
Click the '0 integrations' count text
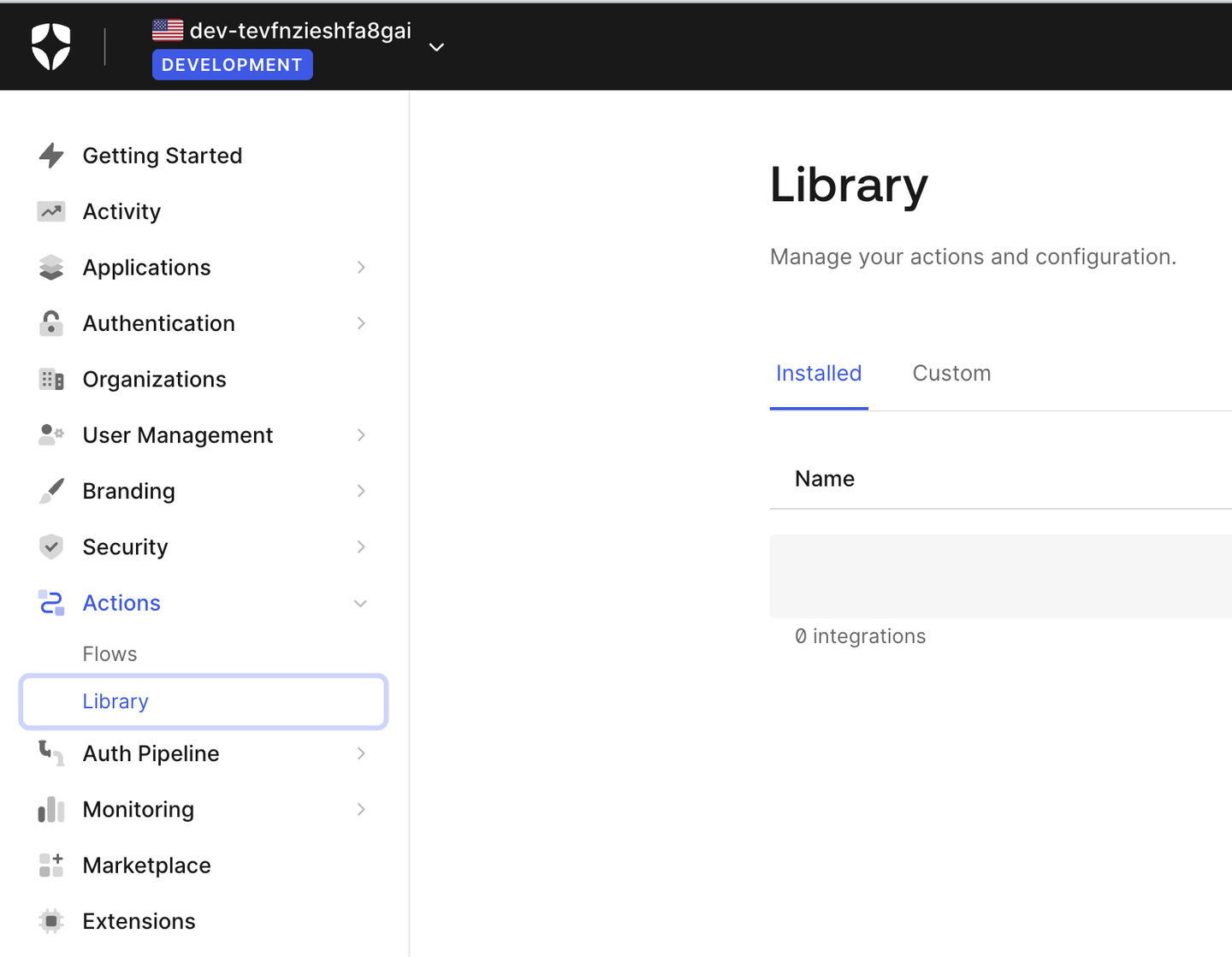[x=860, y=636]
